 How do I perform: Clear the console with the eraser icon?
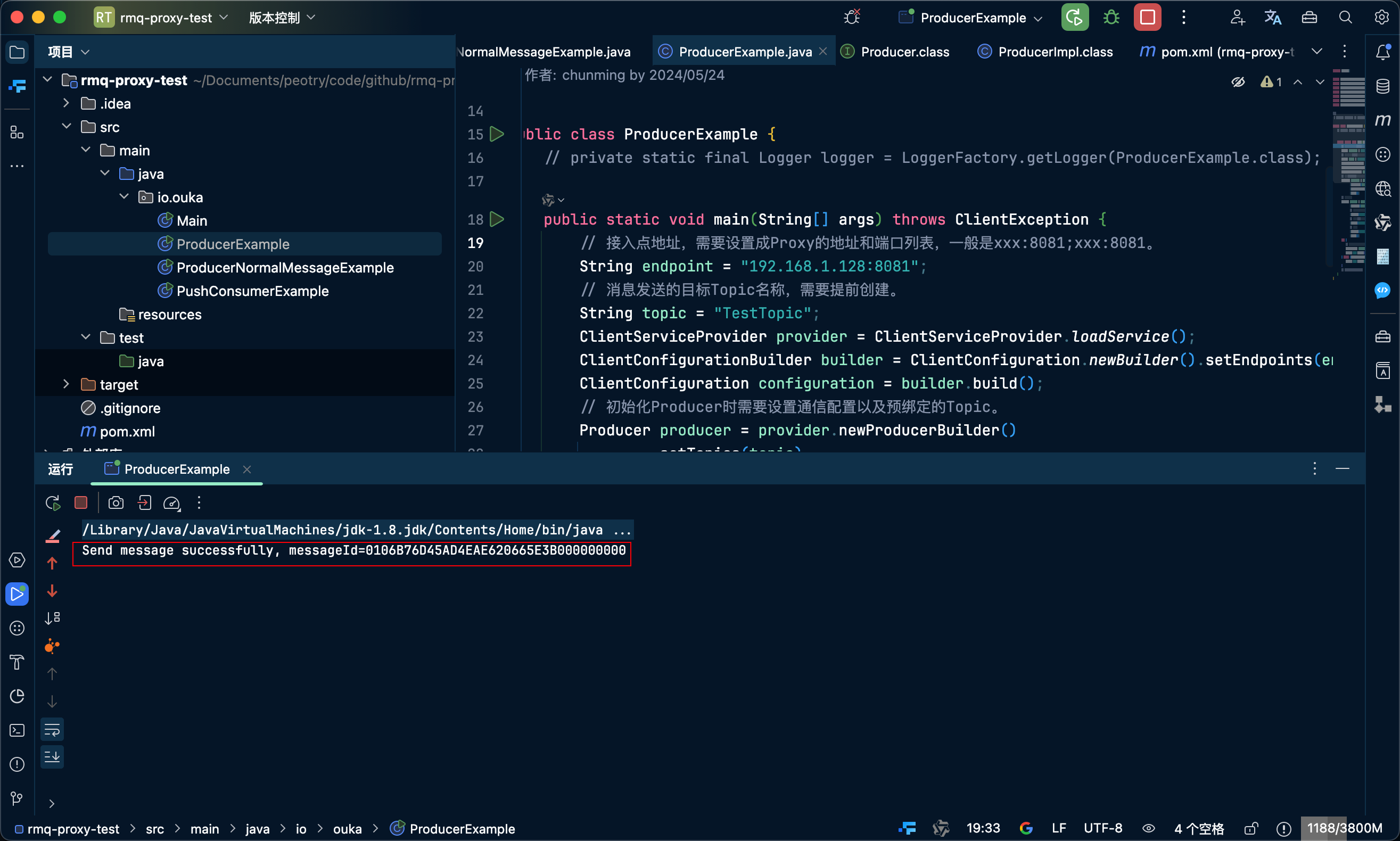[53, 535]
